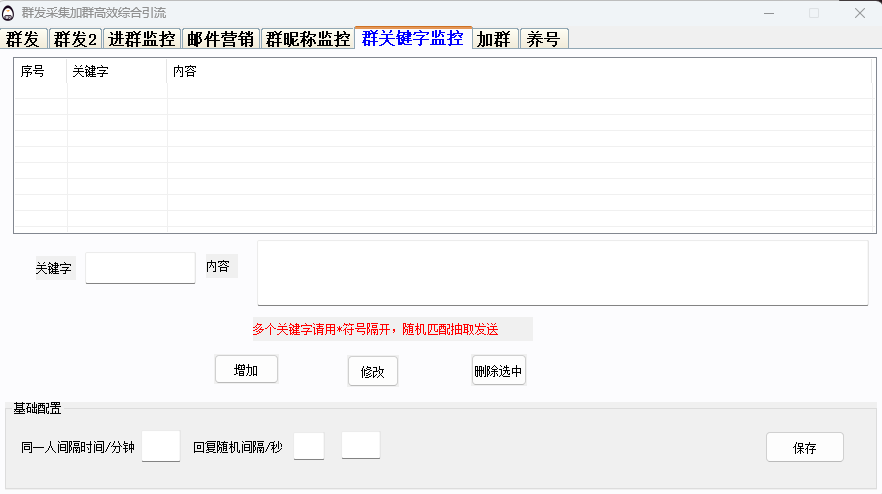Open the 群发2 tab
Screen dimensions: 882x494
click(x=76, y=39)
